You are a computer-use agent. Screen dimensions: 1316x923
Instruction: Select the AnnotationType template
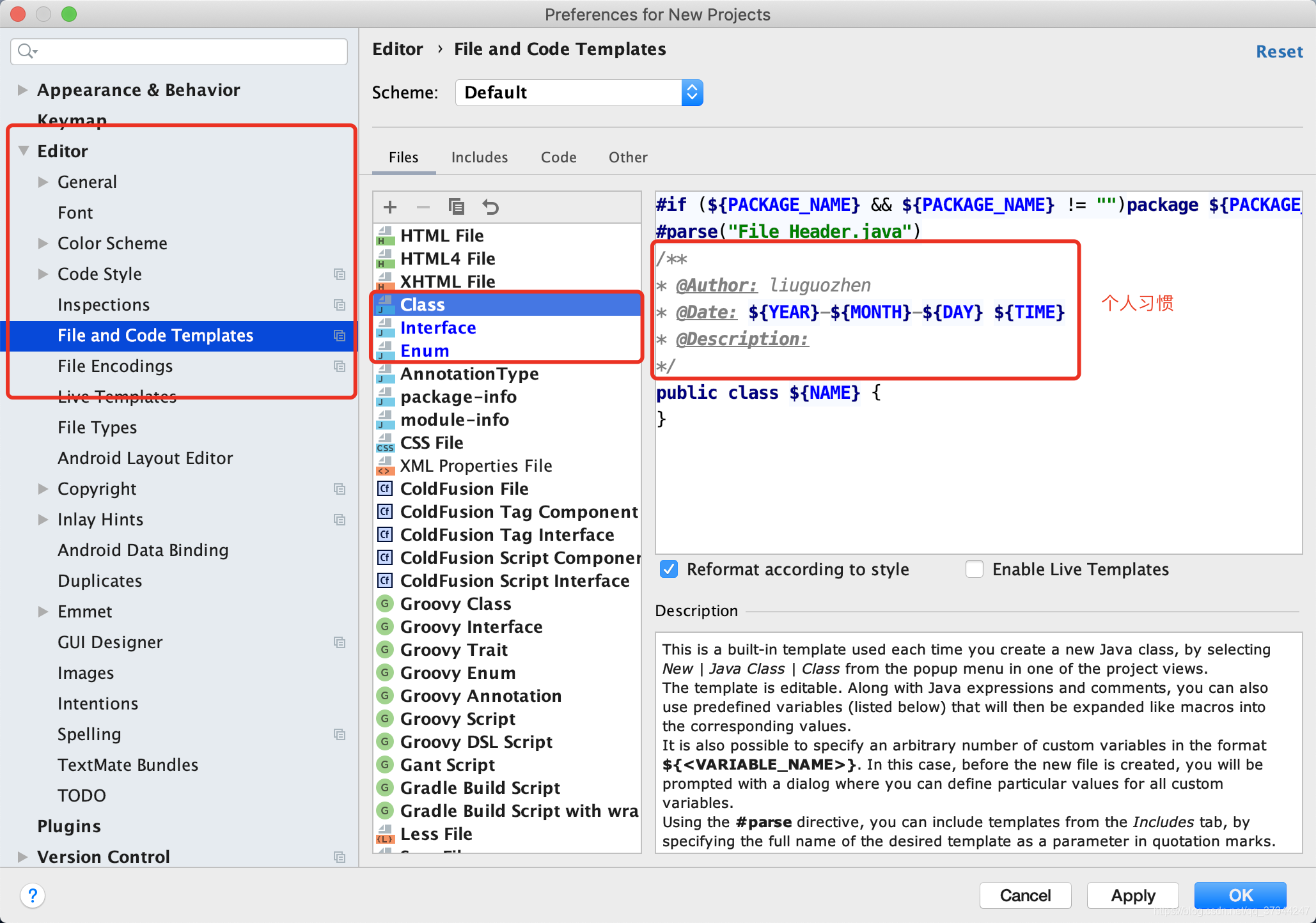[507, 374]
